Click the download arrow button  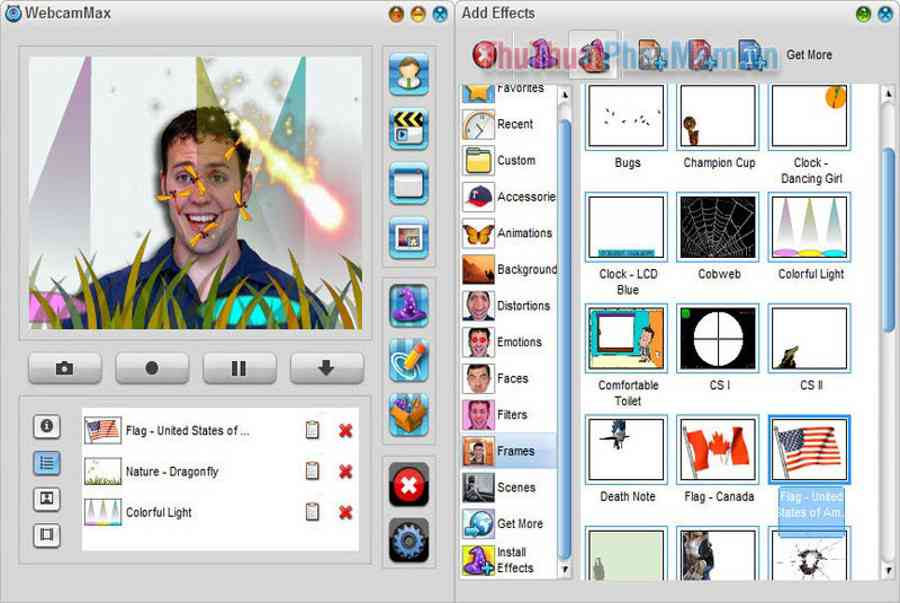click(326, 368)
